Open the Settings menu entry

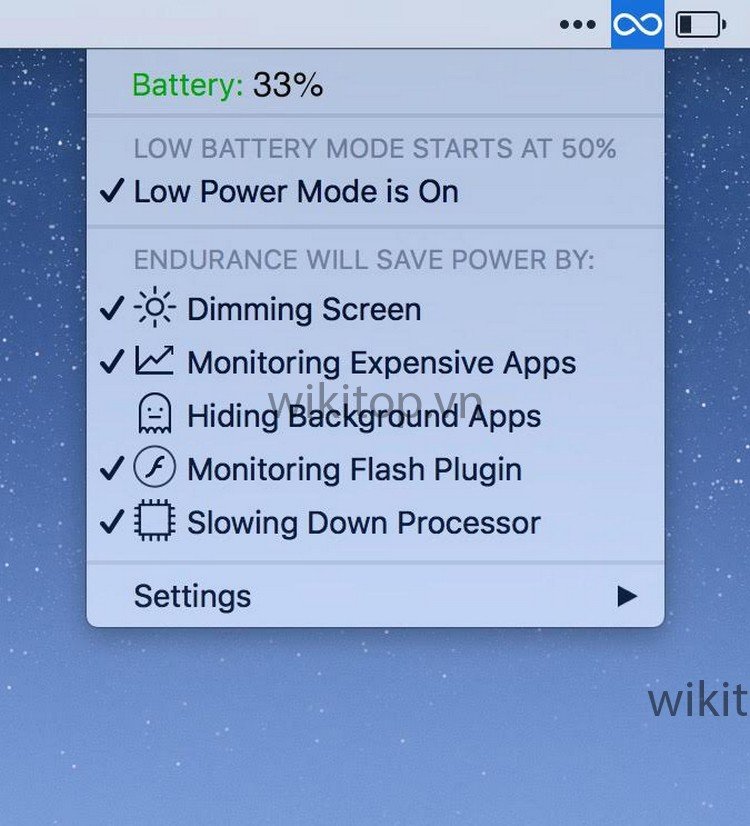[375, 596]
